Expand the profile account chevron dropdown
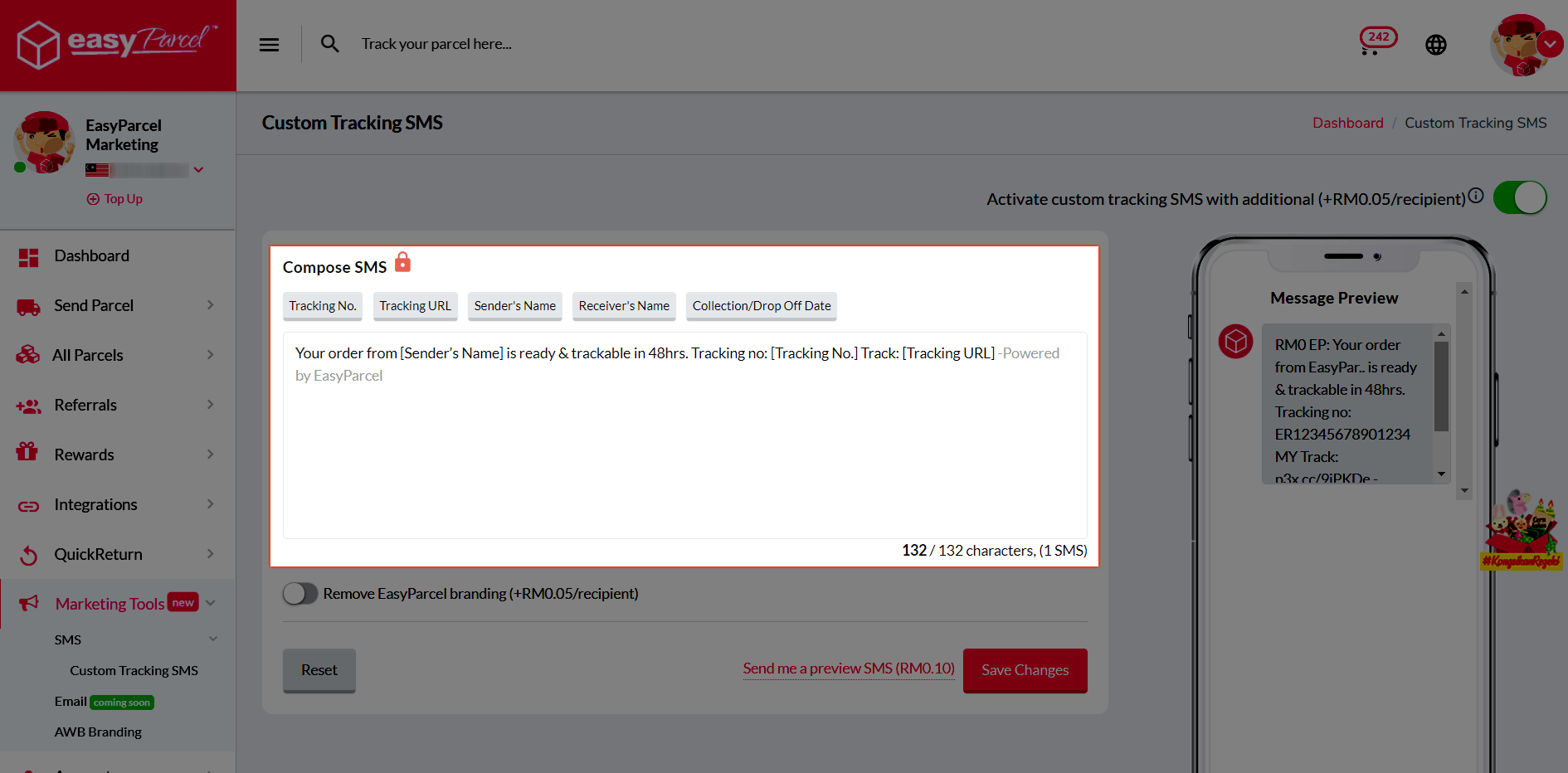 pos(1551,44)
